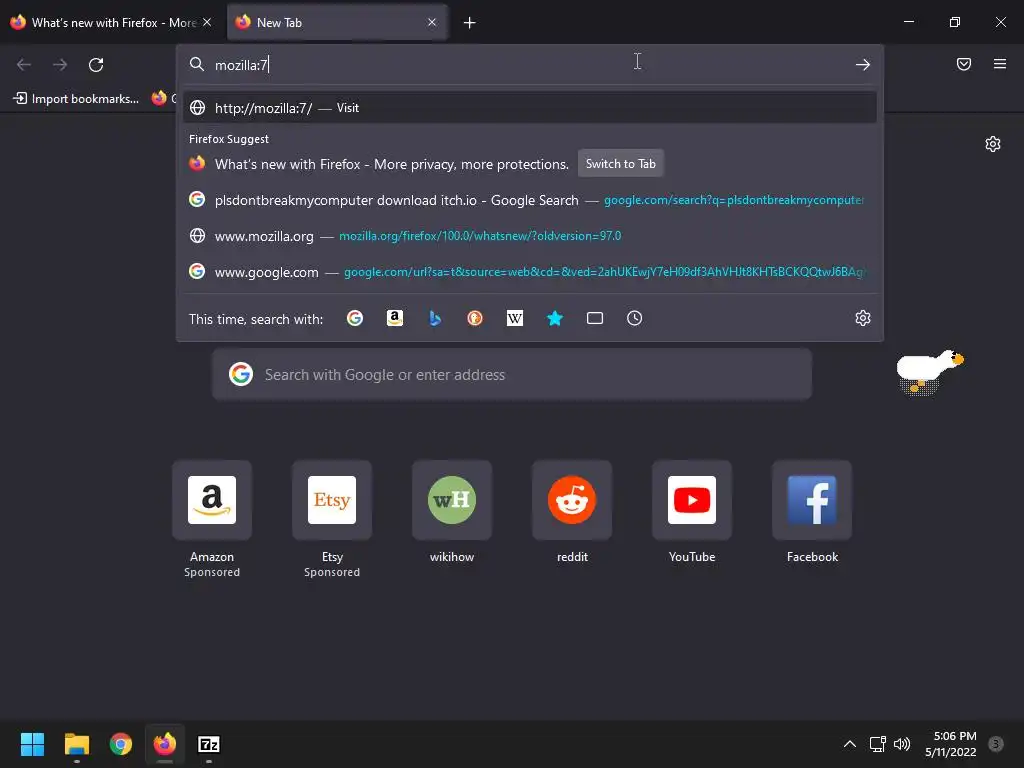Open 7-Zip from taskbar
Image resolution: width=1024 pixels, height=768 pixels.
coord(208,744)
